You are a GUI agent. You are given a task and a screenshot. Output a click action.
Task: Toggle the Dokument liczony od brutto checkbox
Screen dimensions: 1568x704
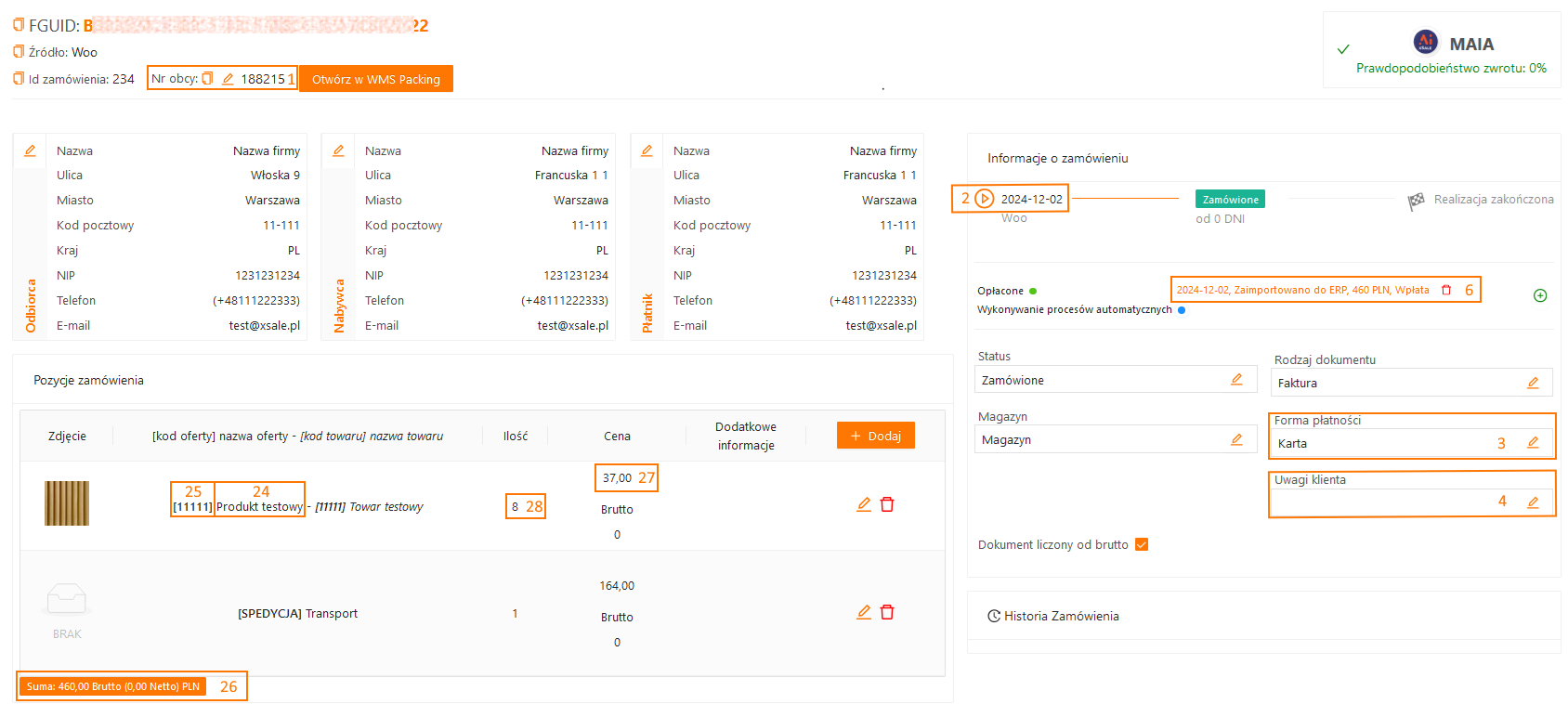1142,544
